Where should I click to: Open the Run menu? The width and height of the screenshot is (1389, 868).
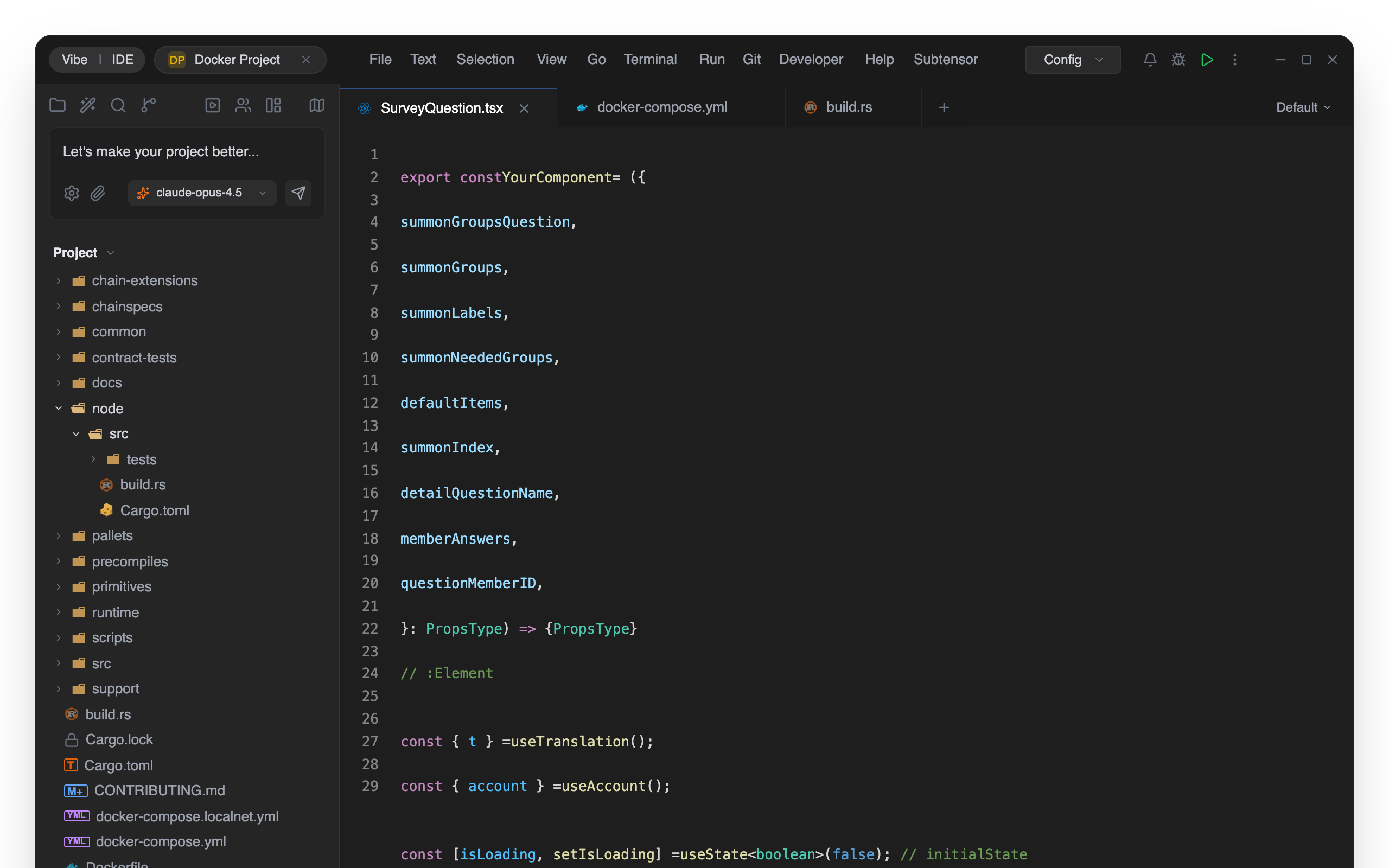click(x=712, y=60)
